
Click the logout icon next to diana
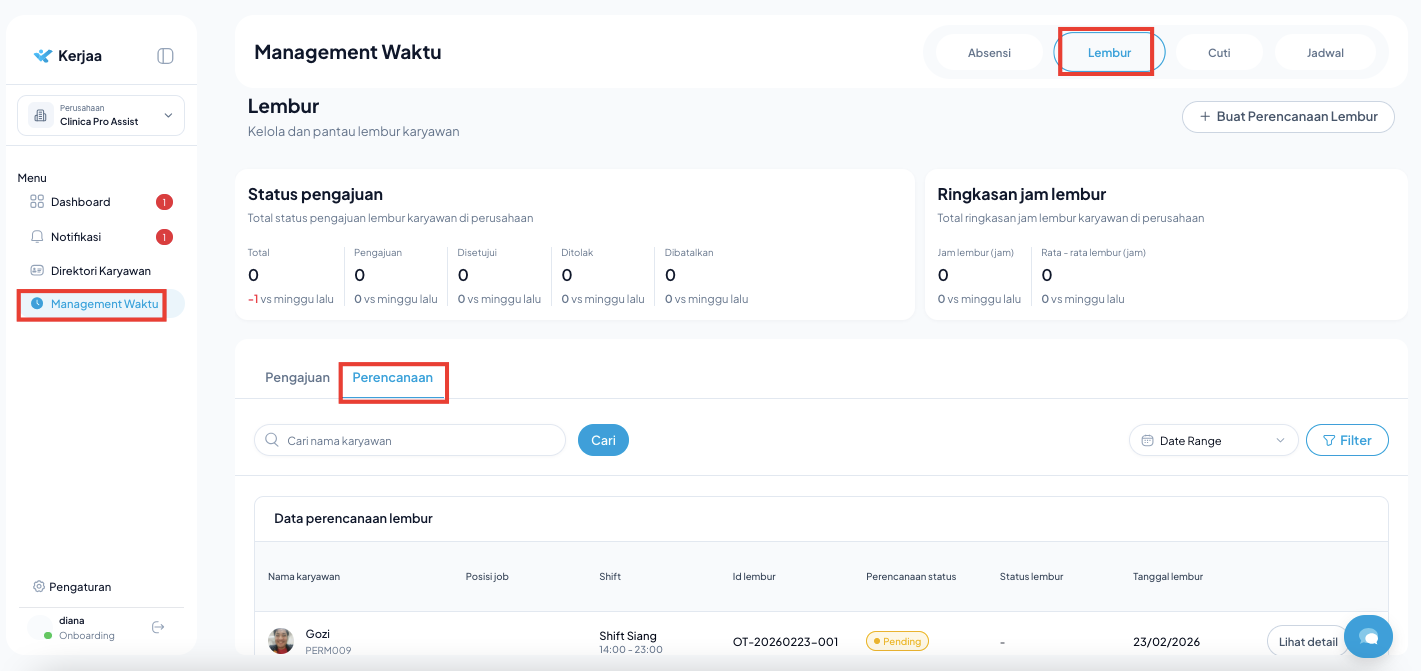pyautogui.click(x=158, y=627)
